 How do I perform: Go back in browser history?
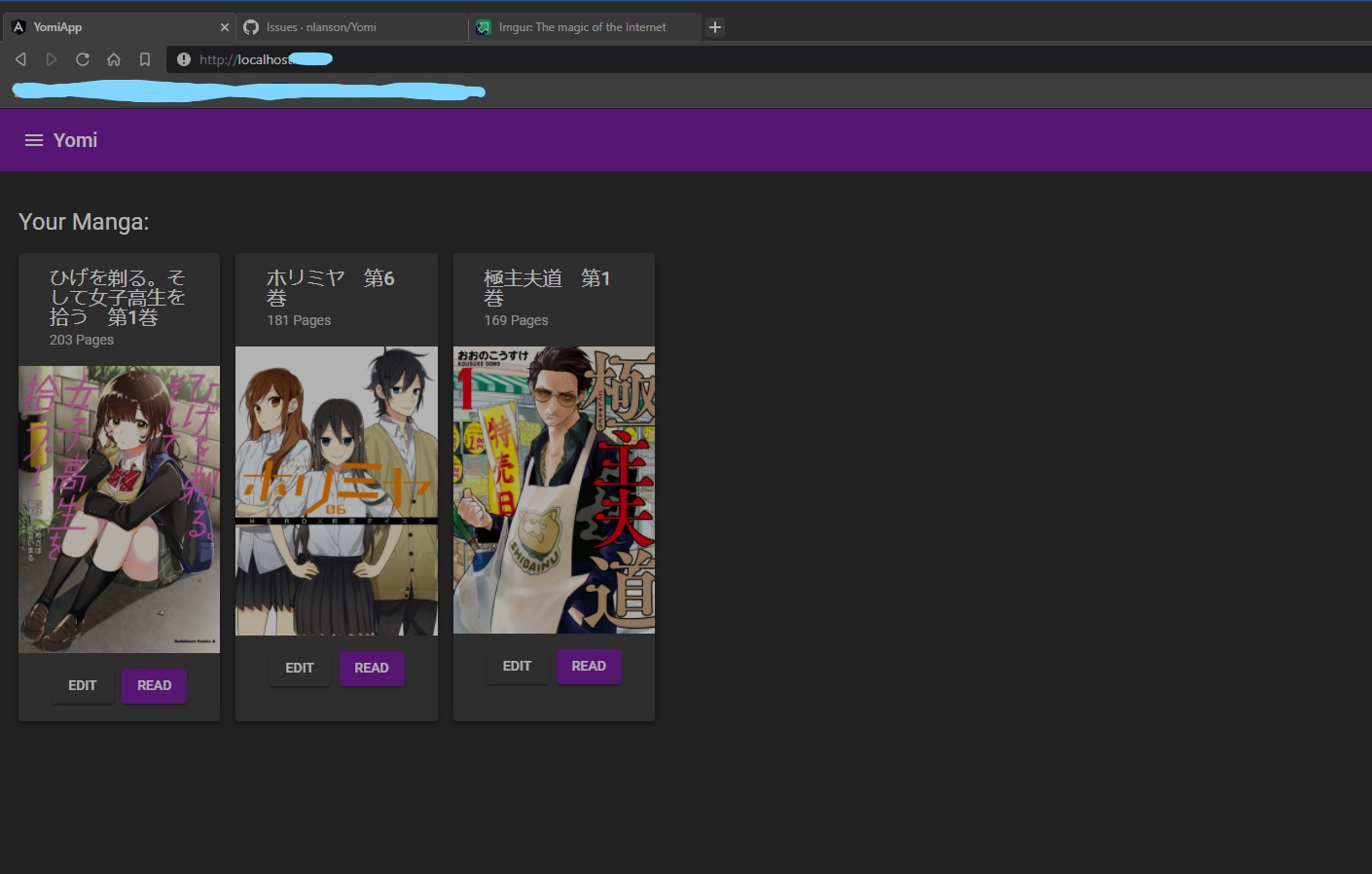(20, 59)
